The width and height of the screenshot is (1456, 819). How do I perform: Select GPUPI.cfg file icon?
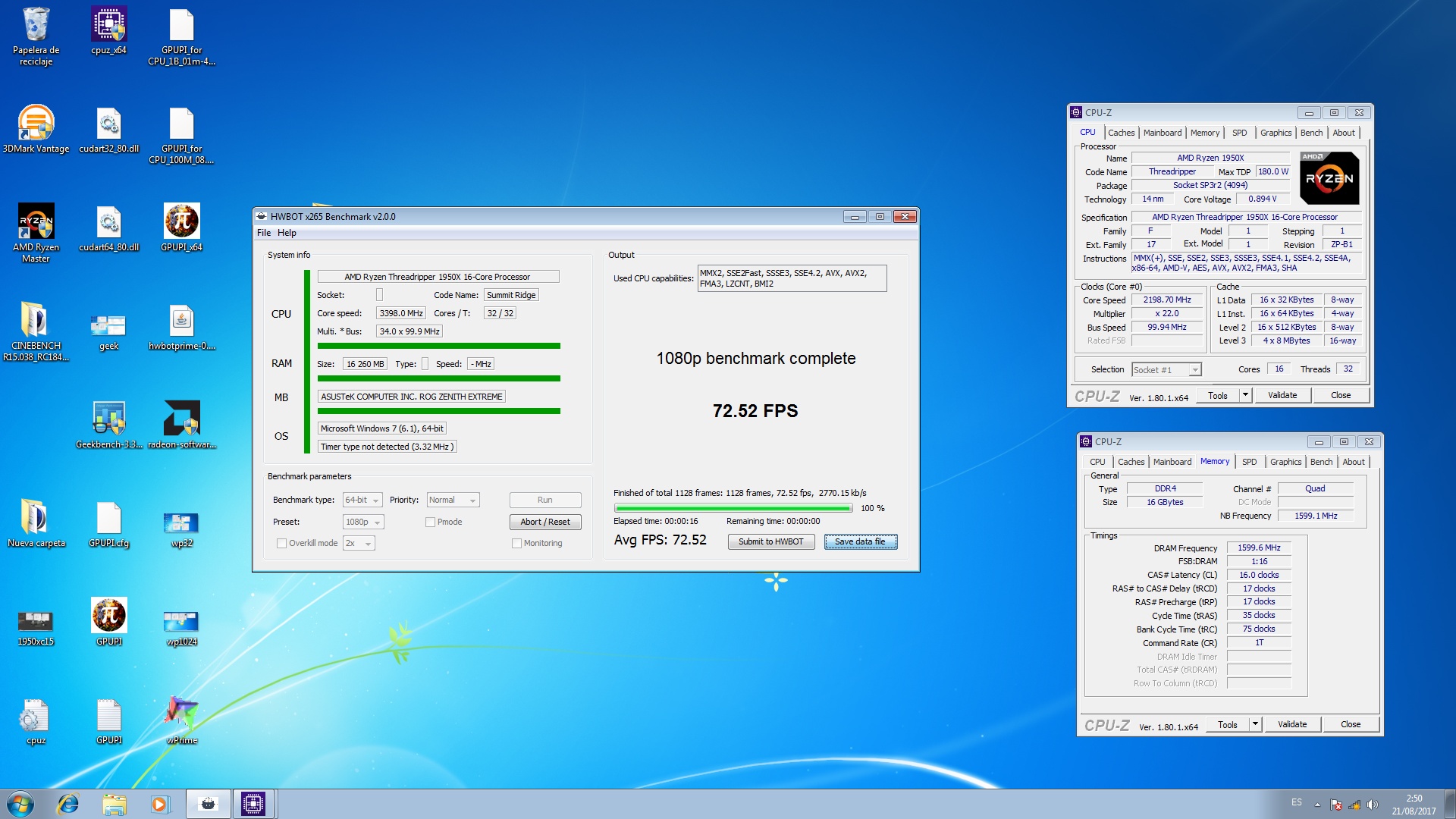tap(108, 523)
